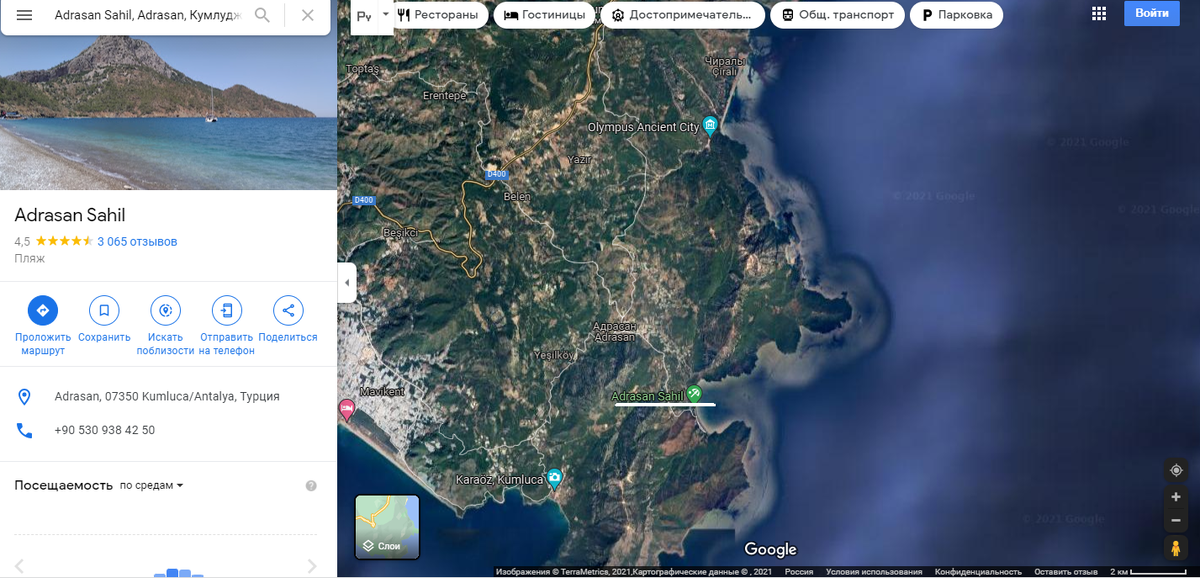The image size is (1200, 583).
Task: Open the hamburger main menu
Action: 24,15
